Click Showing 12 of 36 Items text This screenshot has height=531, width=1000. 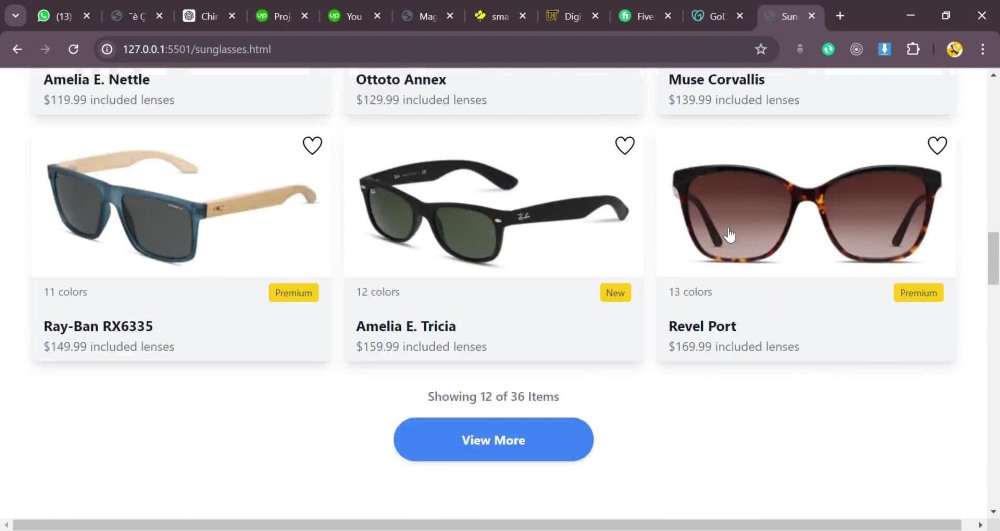[x=493, y=396]
